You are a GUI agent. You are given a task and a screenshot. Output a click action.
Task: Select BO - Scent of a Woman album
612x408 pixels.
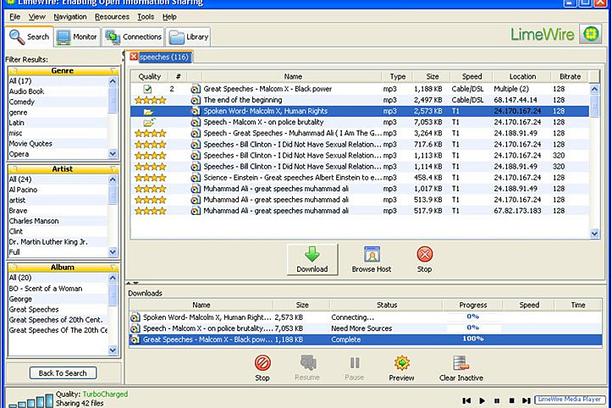(58, 289)
